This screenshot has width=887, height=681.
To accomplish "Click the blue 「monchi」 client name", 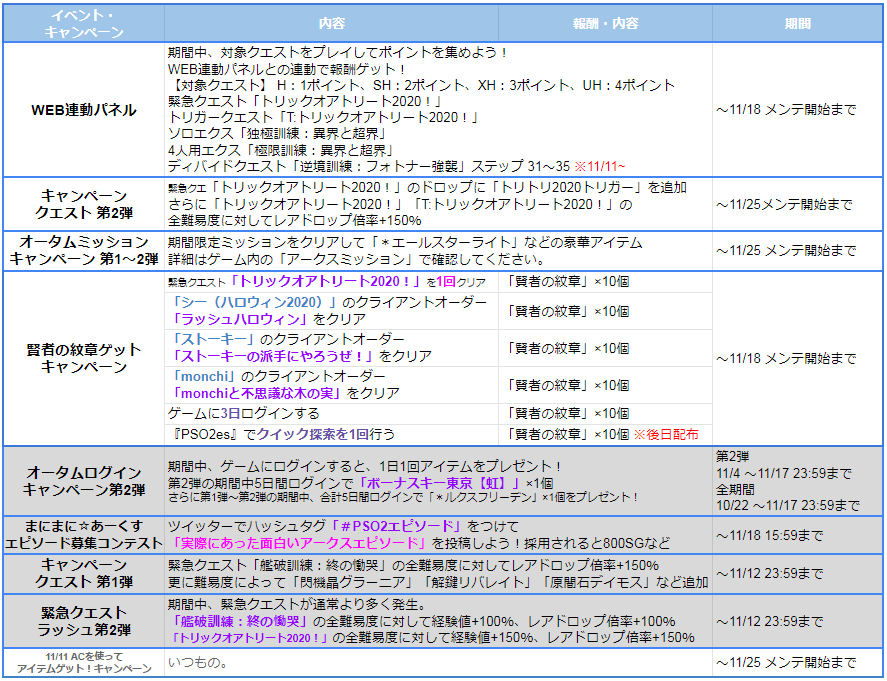I will [204, 376].
